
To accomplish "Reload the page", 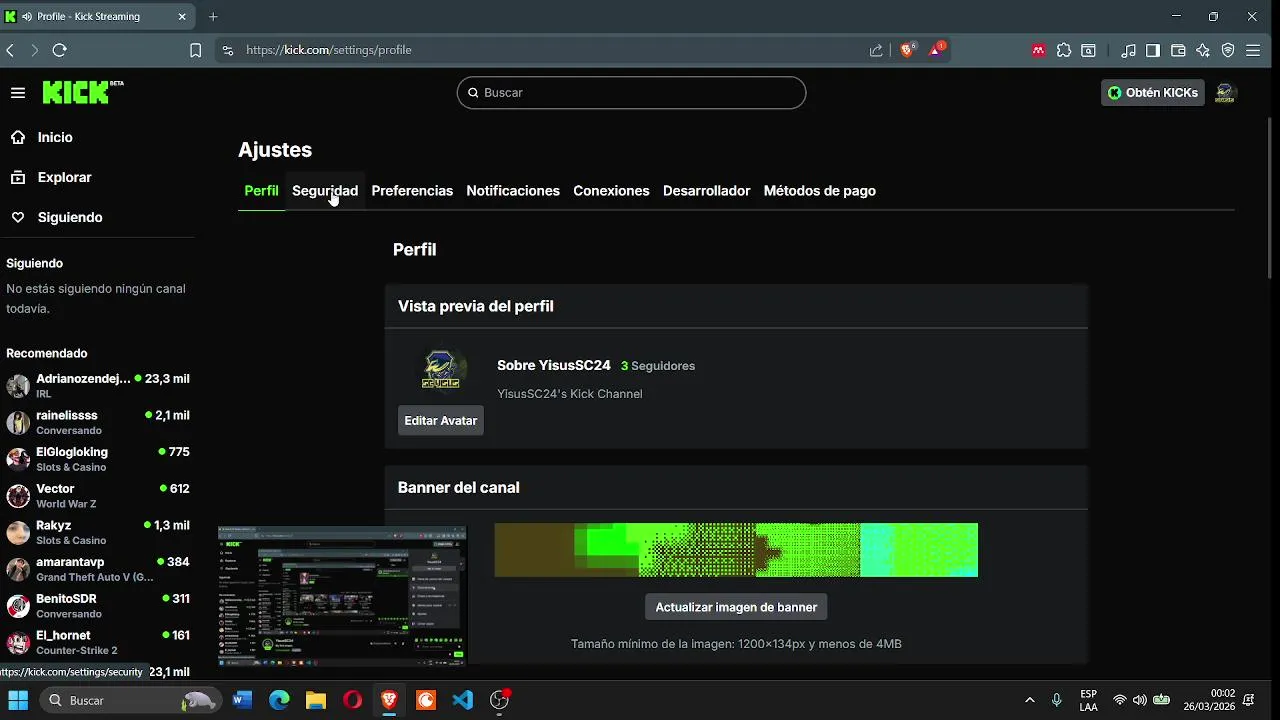I will 59,50.
